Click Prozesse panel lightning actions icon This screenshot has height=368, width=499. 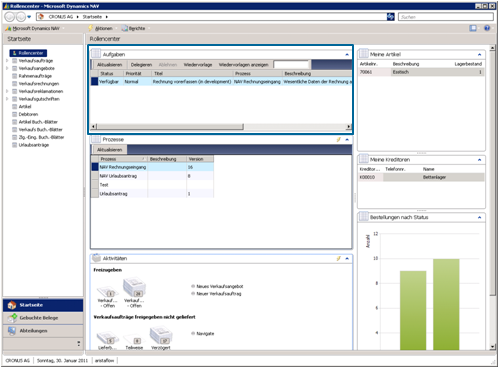point(339,140)
